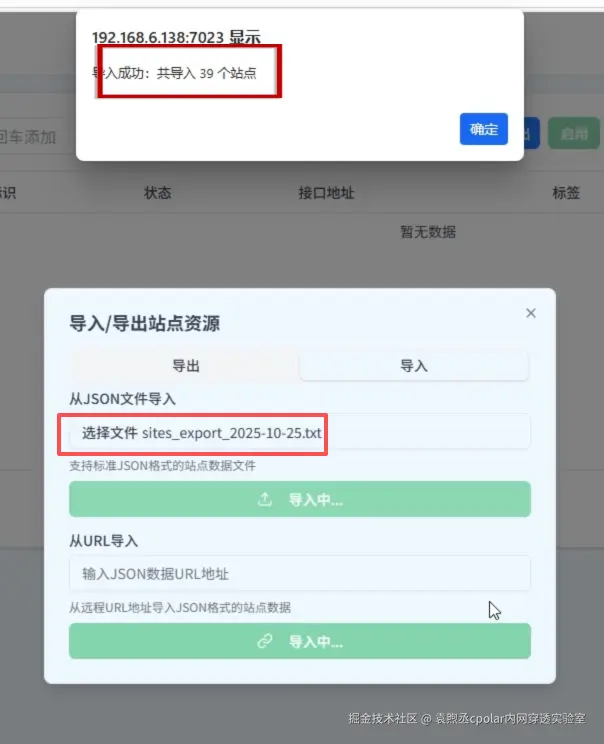Switch to the 导出 tab
This screenshot has height=744, width=604.
coord(186,366)
